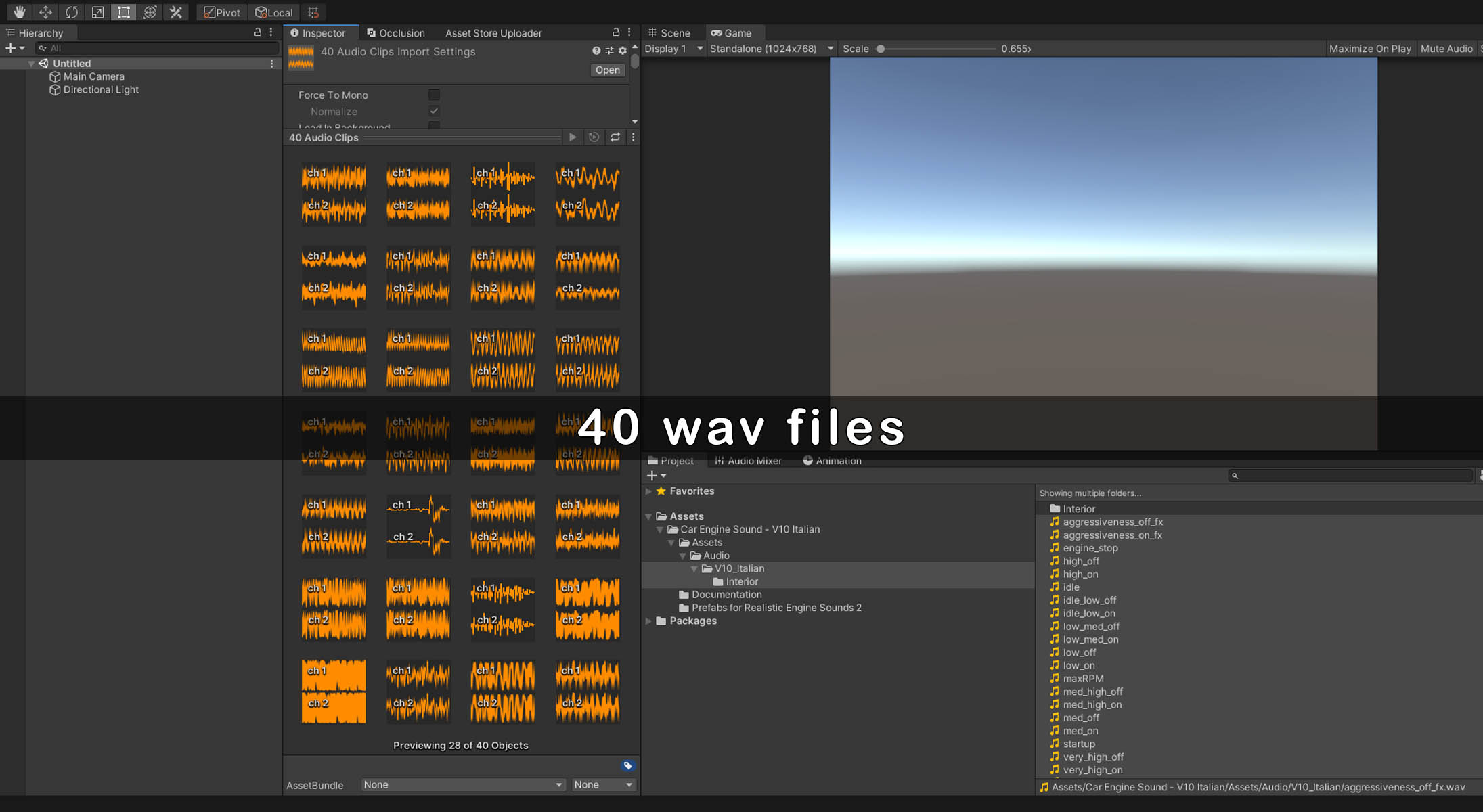
Task: Click the Open button in Inspector
Action: 607,70
